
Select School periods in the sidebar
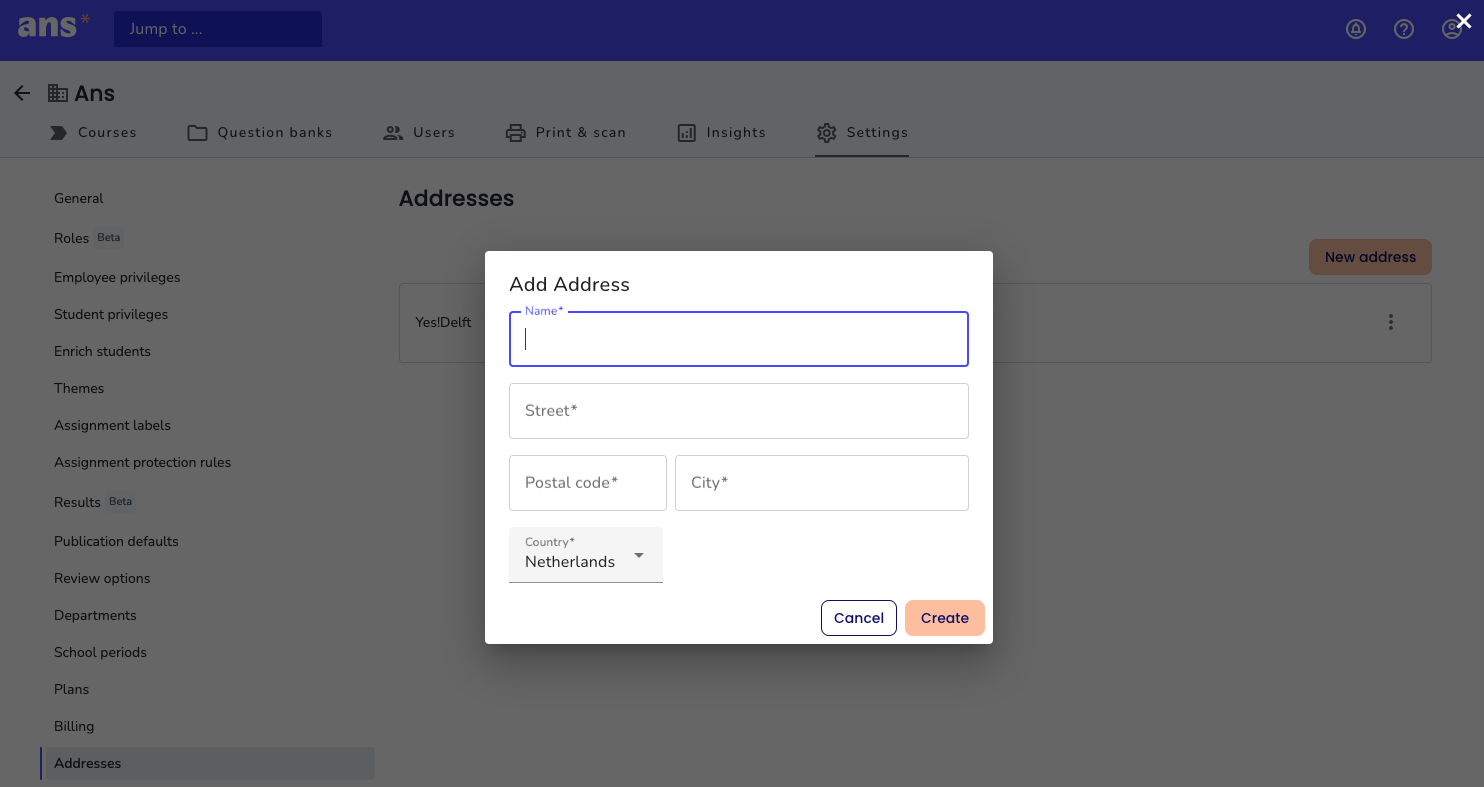tap(100, 652)
